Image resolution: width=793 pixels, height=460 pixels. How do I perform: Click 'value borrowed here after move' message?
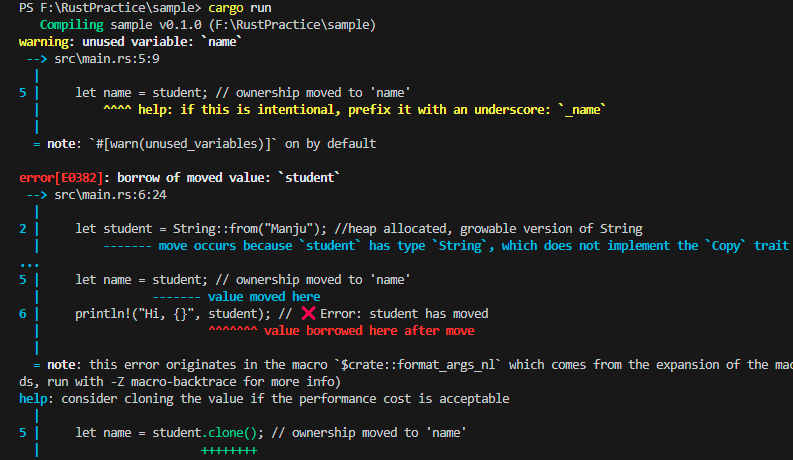(369, 331)
